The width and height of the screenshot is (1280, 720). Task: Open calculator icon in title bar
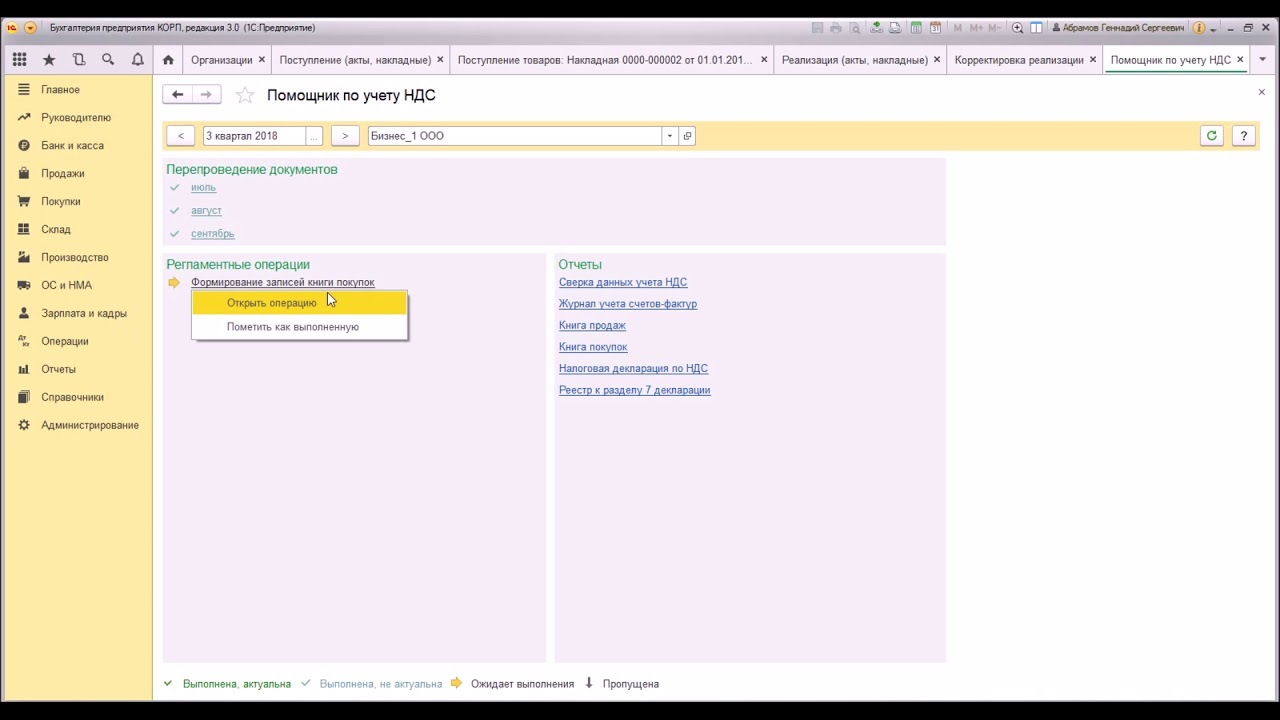916,28
